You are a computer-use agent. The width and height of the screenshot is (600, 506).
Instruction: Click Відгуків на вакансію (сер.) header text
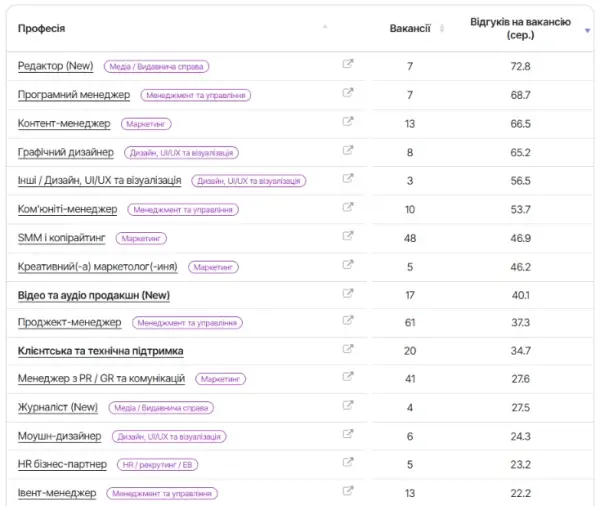520,28
